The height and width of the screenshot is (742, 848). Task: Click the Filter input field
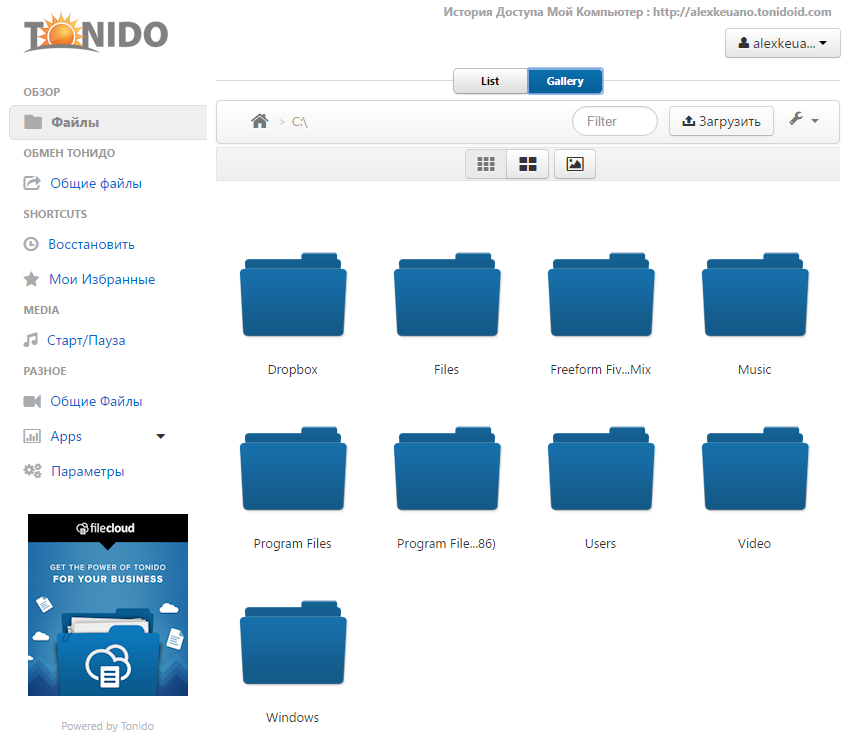click(x=614, y=121)
